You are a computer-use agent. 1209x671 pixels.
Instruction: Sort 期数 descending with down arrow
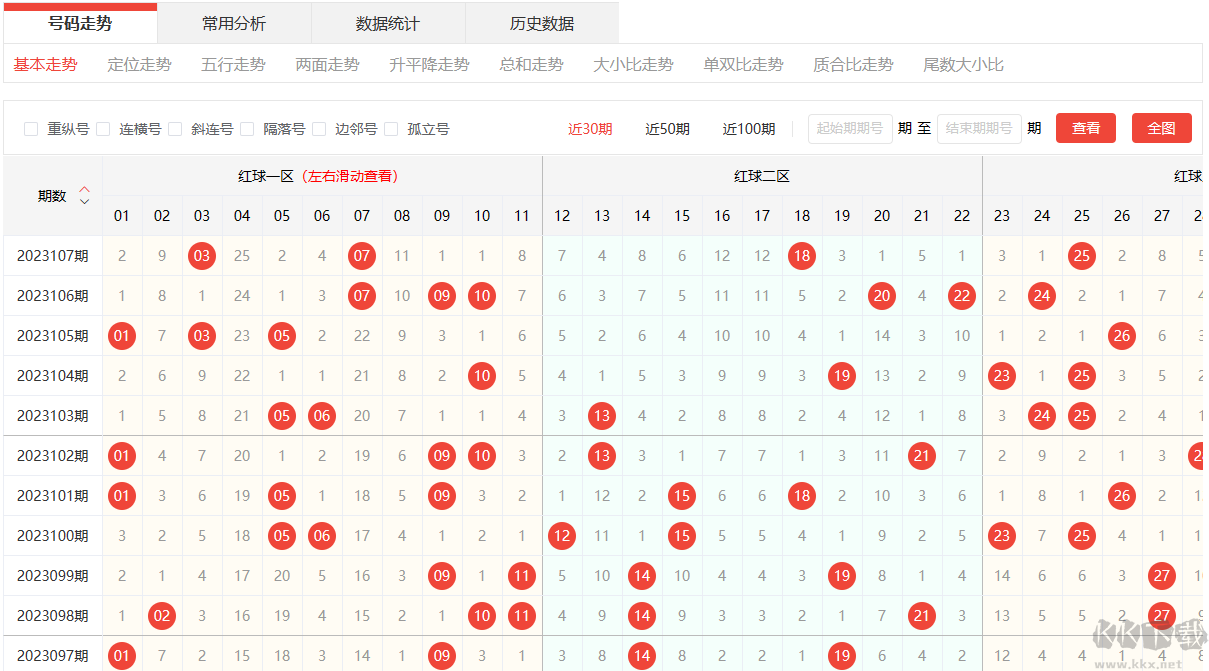85,201
